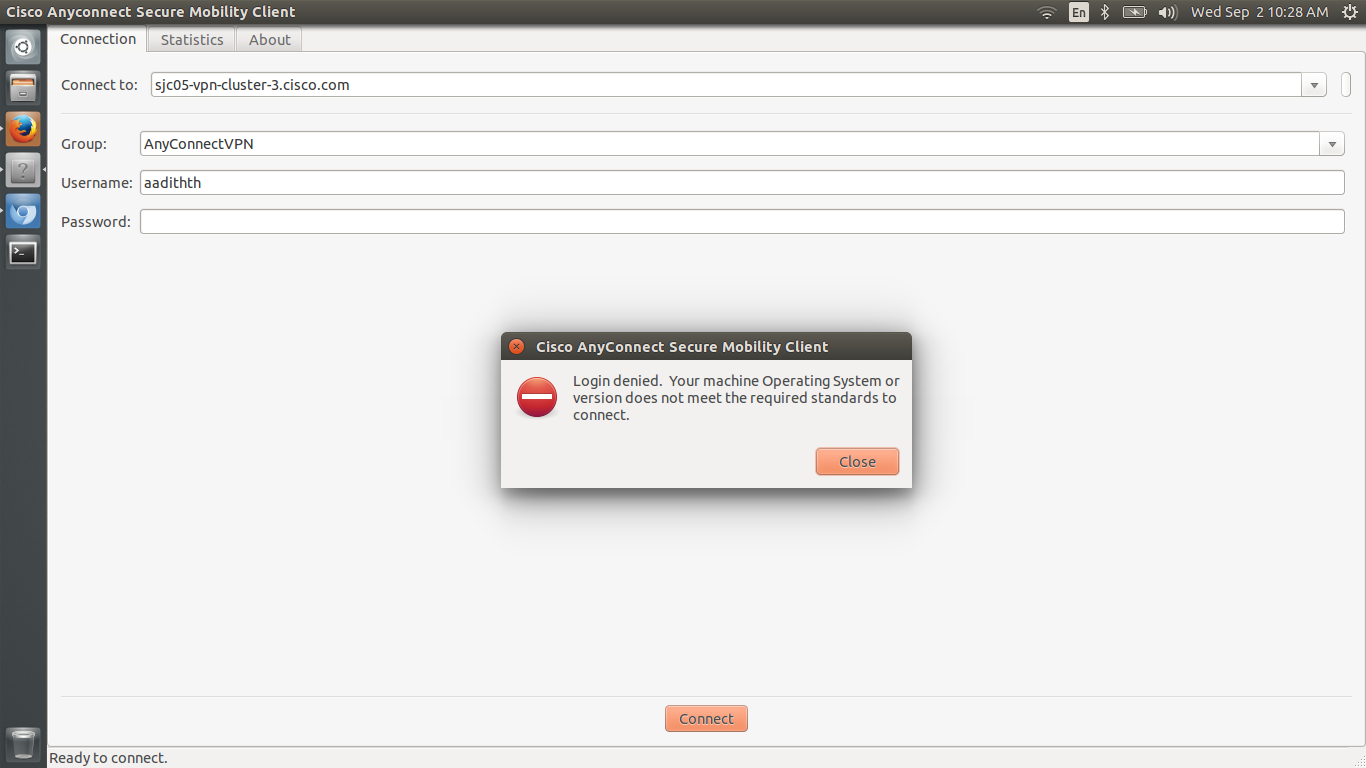
Task: Click the question-mark app launcher icon
Action: (23, 170)
